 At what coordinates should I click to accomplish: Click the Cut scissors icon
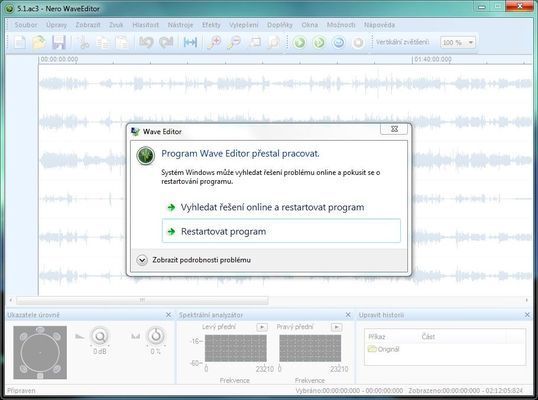83,43
